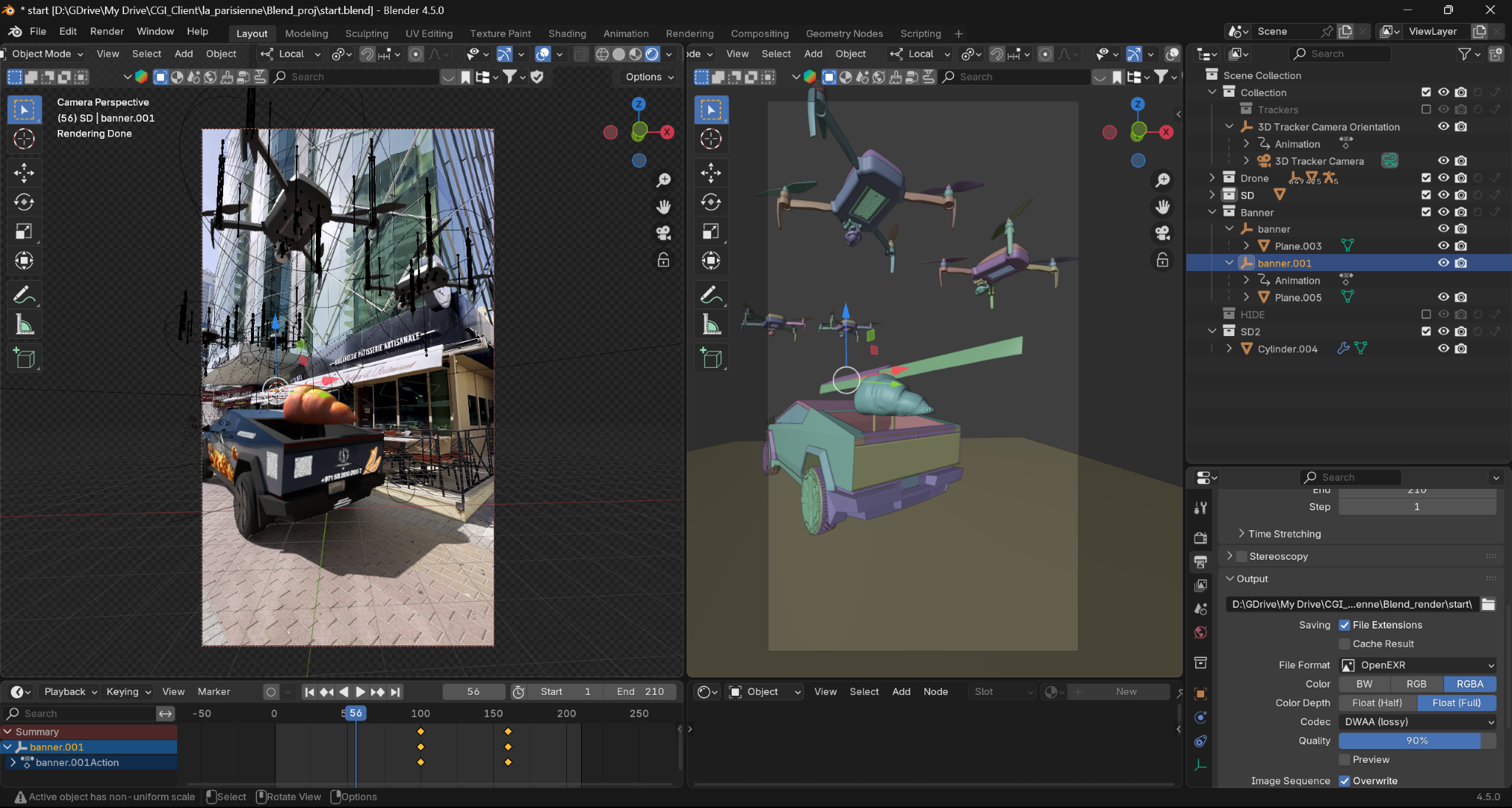The image size is (1512, 808).
Task: Open the Object properties tab
Action: point(1200,694)
